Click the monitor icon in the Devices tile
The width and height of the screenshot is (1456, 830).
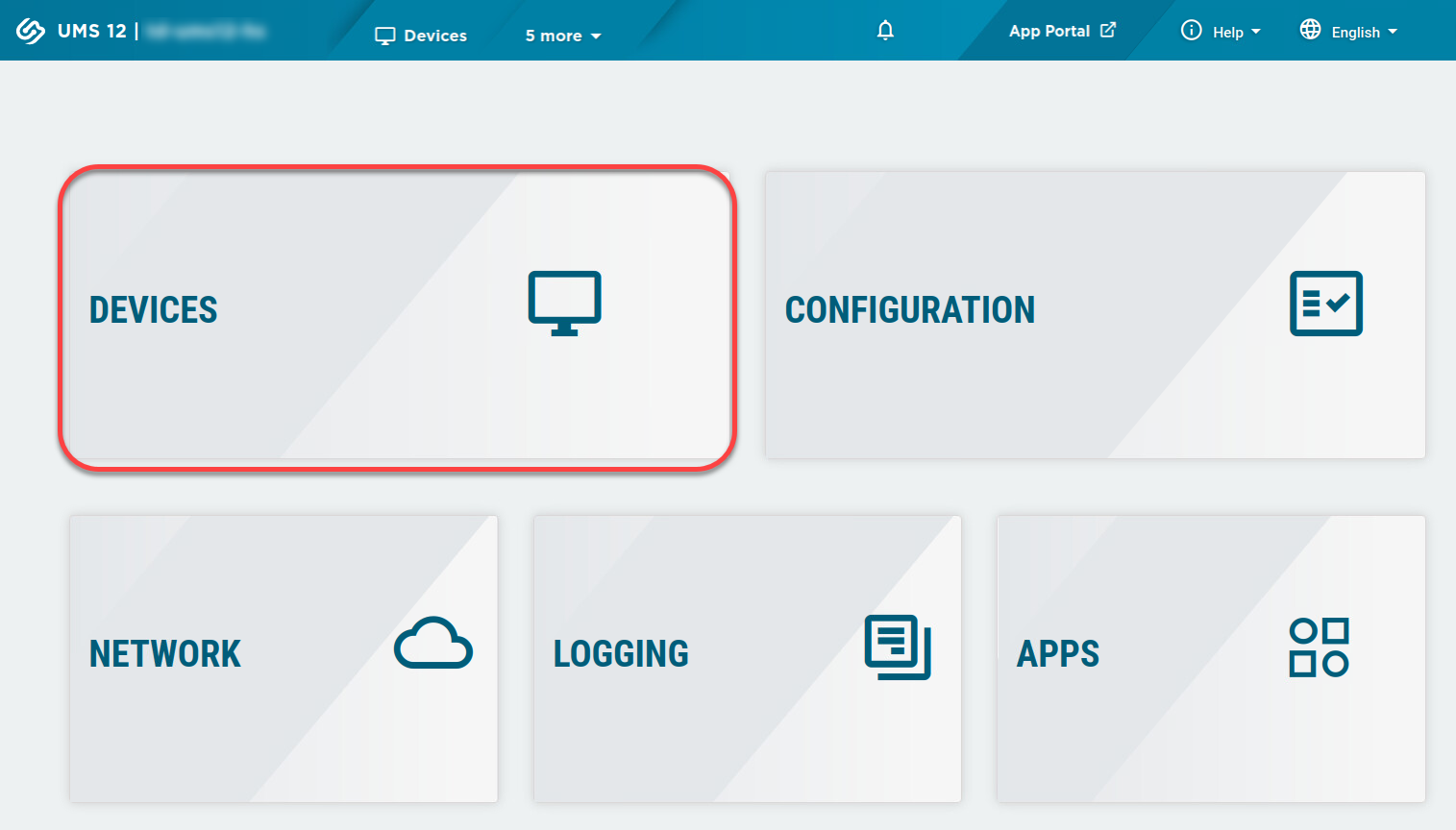click(x=564, y=303)
